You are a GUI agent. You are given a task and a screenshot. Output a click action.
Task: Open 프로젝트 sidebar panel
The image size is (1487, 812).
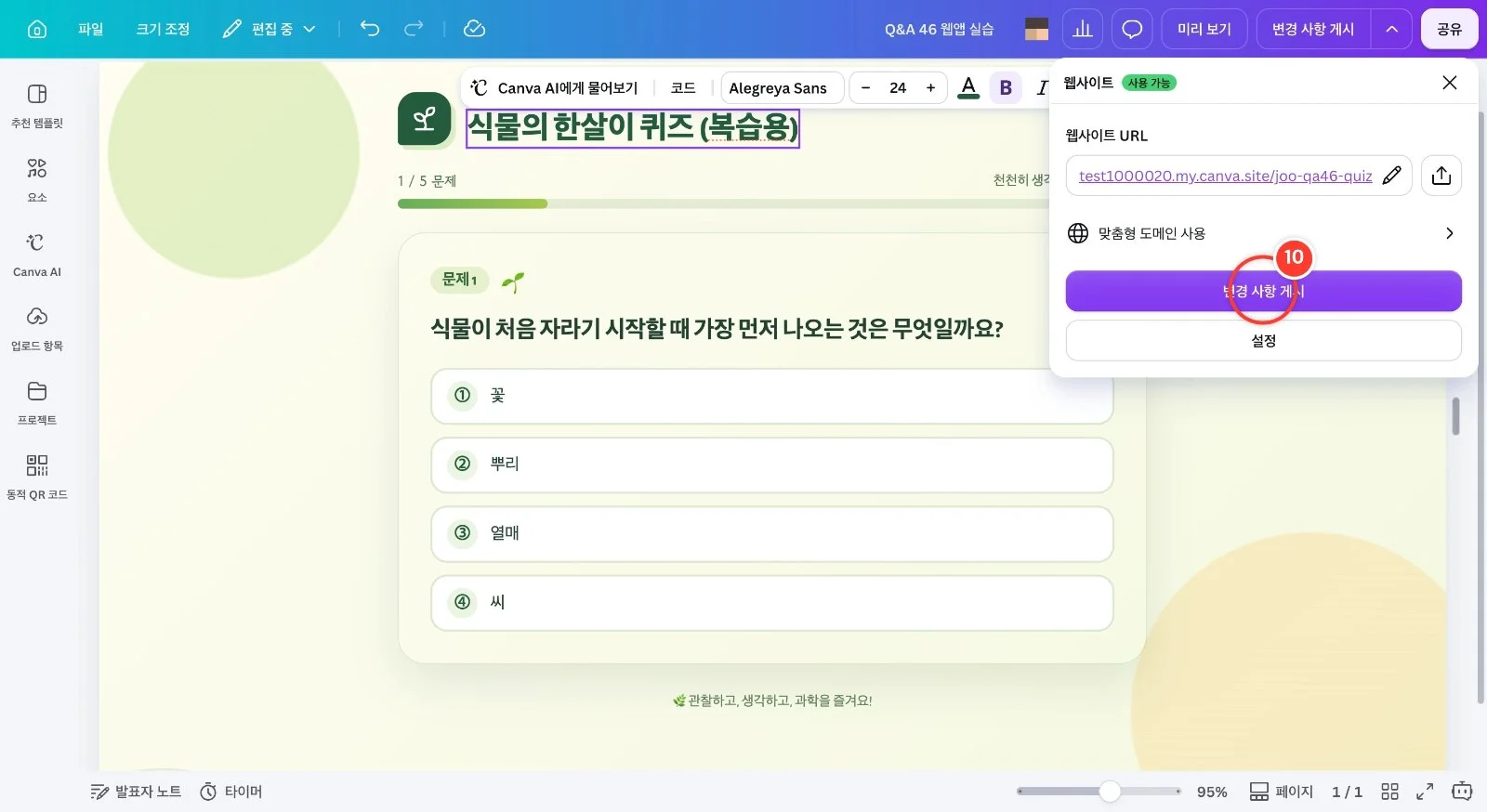click(x=37, y=403)
